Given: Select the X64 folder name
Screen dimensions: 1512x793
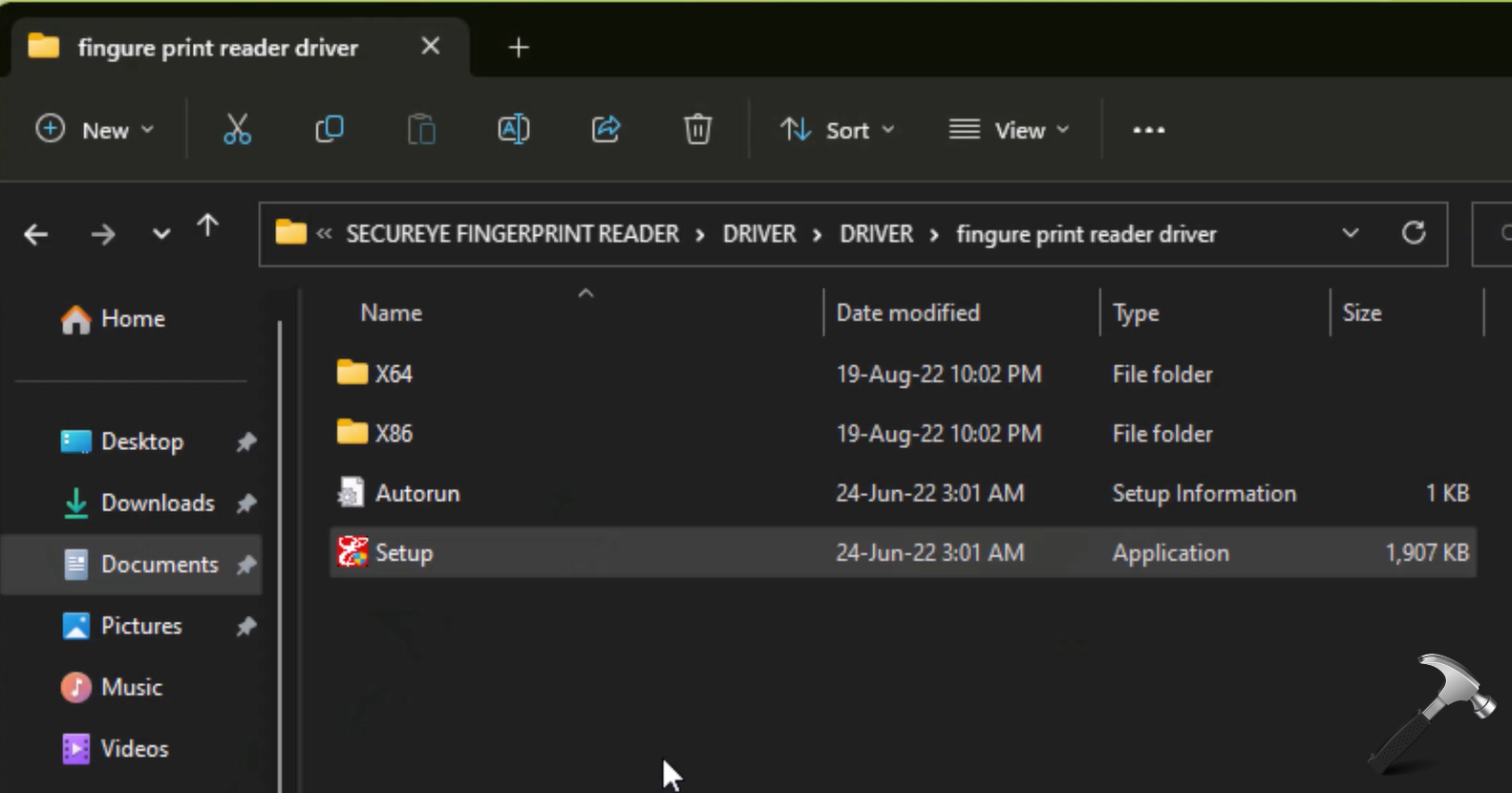Looking at the screenshot, I should coord(394,374).
